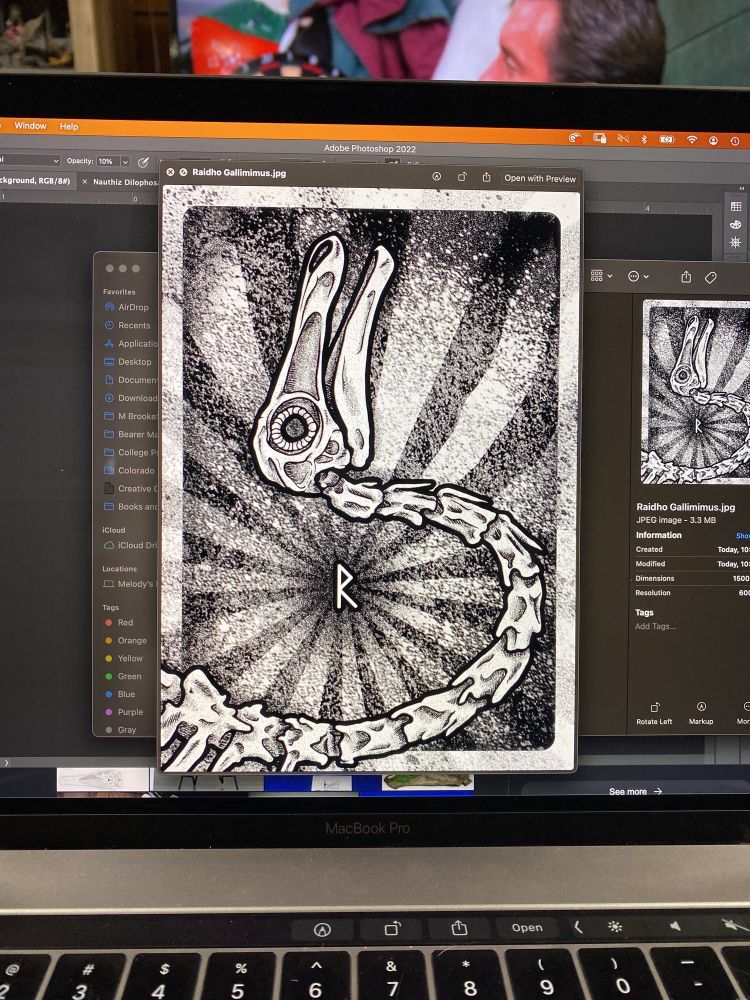The width and height of the screenshot is (750, 1000).
Task: Click Finder toolbar Share icon
Action: click(x=686, y=277)
